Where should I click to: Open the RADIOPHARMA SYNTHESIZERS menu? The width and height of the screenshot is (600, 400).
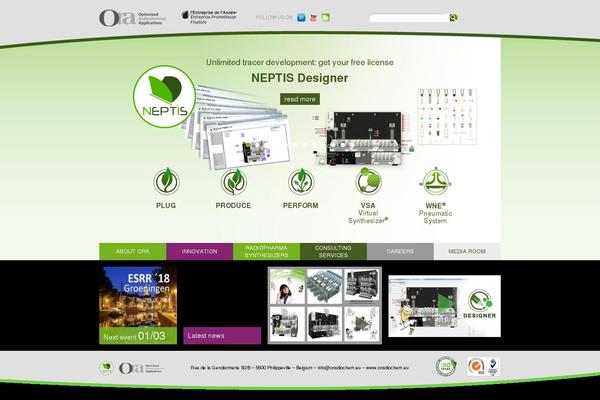(x=266, y=251)
